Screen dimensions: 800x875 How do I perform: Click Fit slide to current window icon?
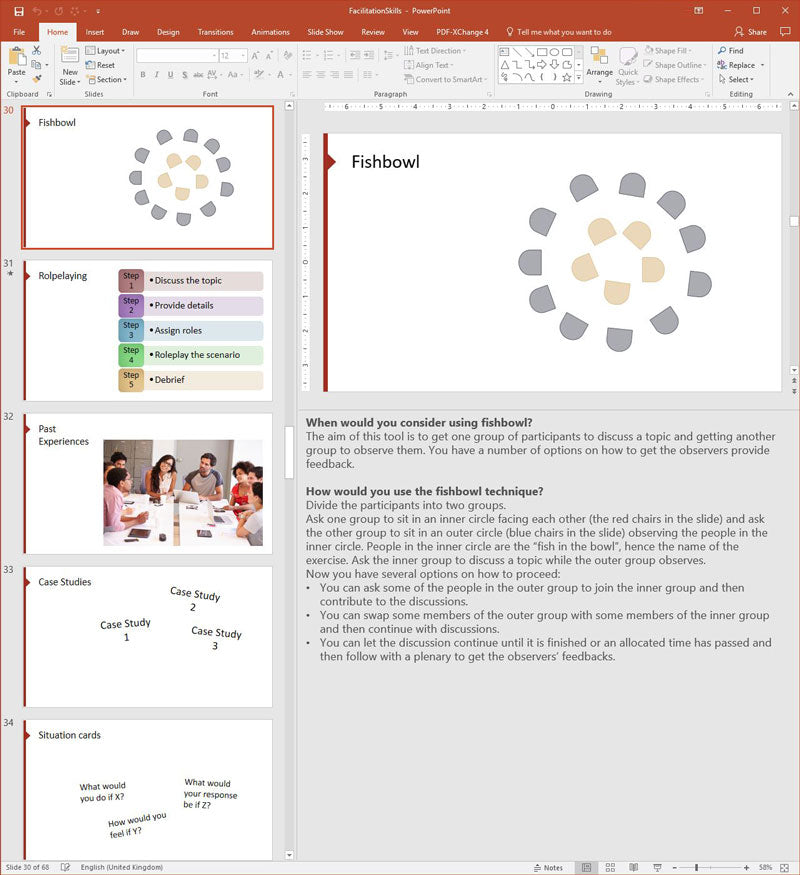[x=784, y=867]
